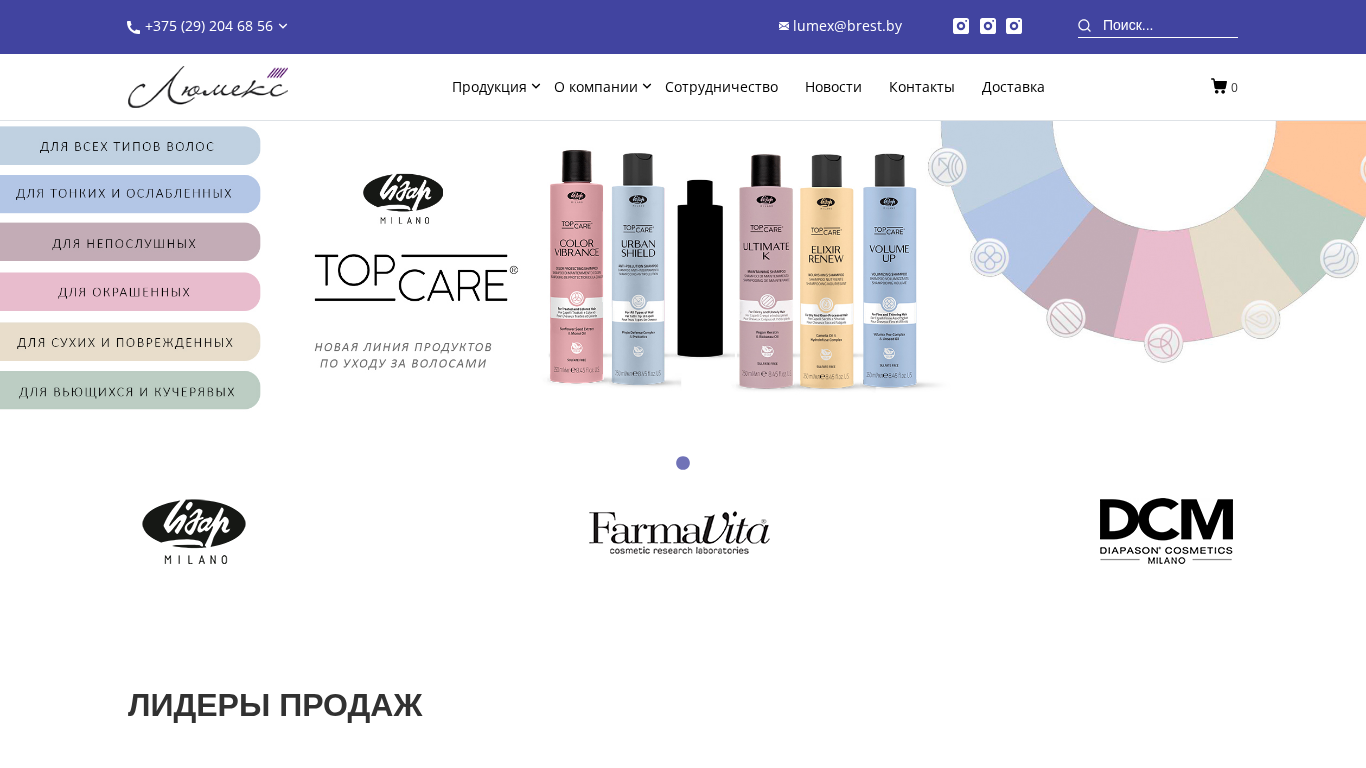Image resolution: width=1366 pixels, height=768 pixels.
Task: Click the envelope icon next to lumex@brest.by
Action: click(784, 26)
